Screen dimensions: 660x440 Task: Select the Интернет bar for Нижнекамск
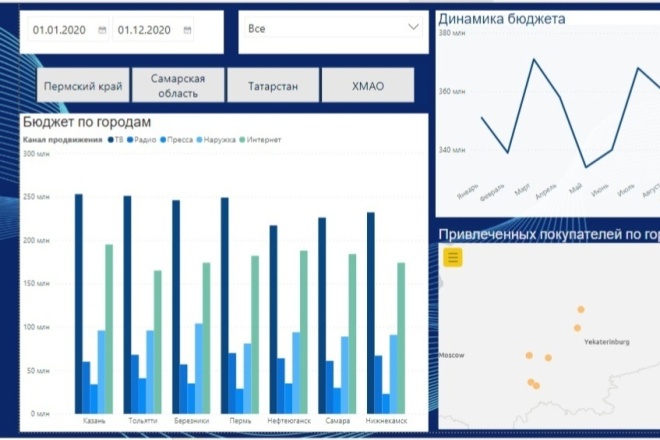pos(401,338)
